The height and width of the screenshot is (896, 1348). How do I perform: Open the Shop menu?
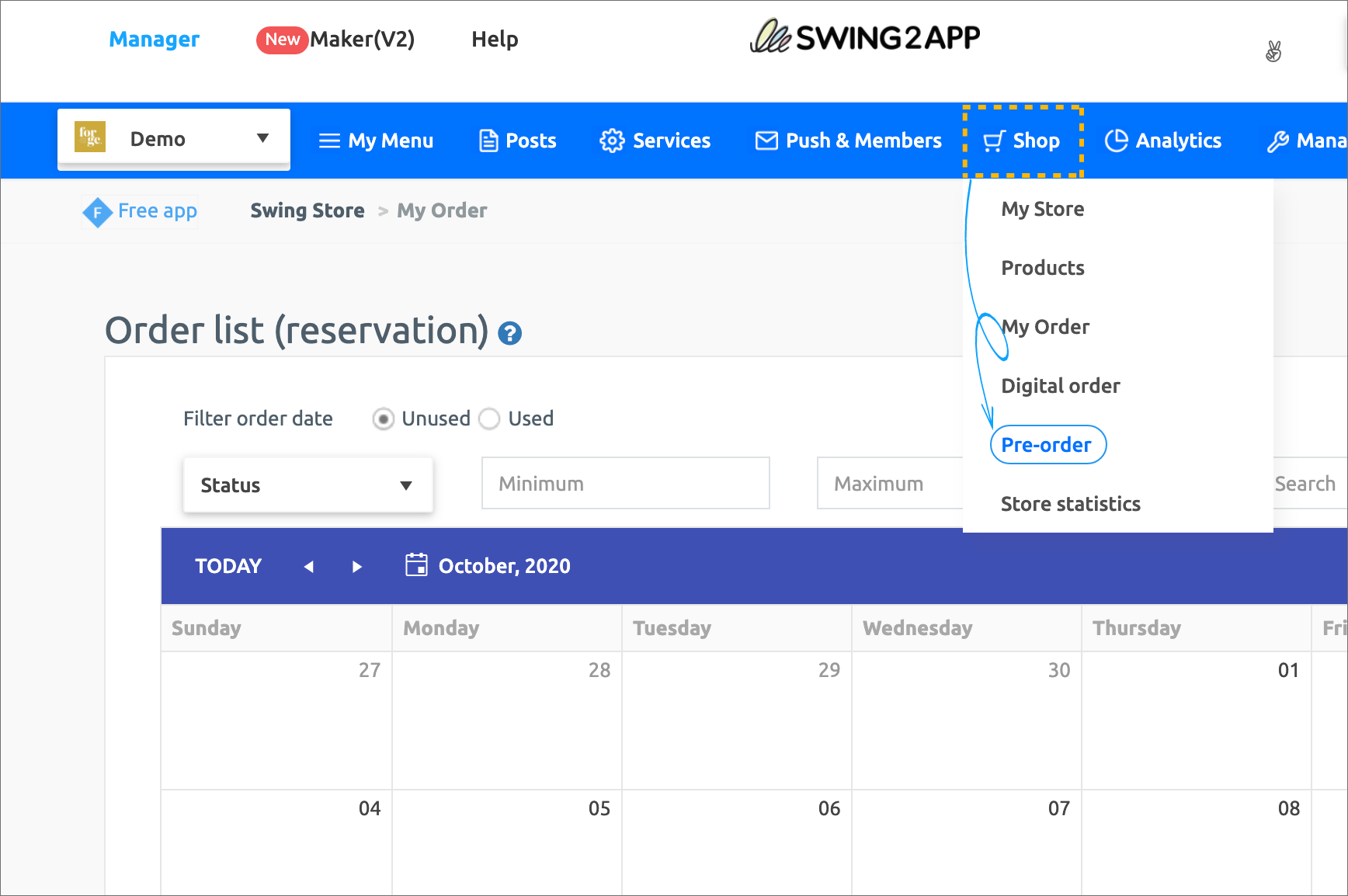coord(1023,141)
